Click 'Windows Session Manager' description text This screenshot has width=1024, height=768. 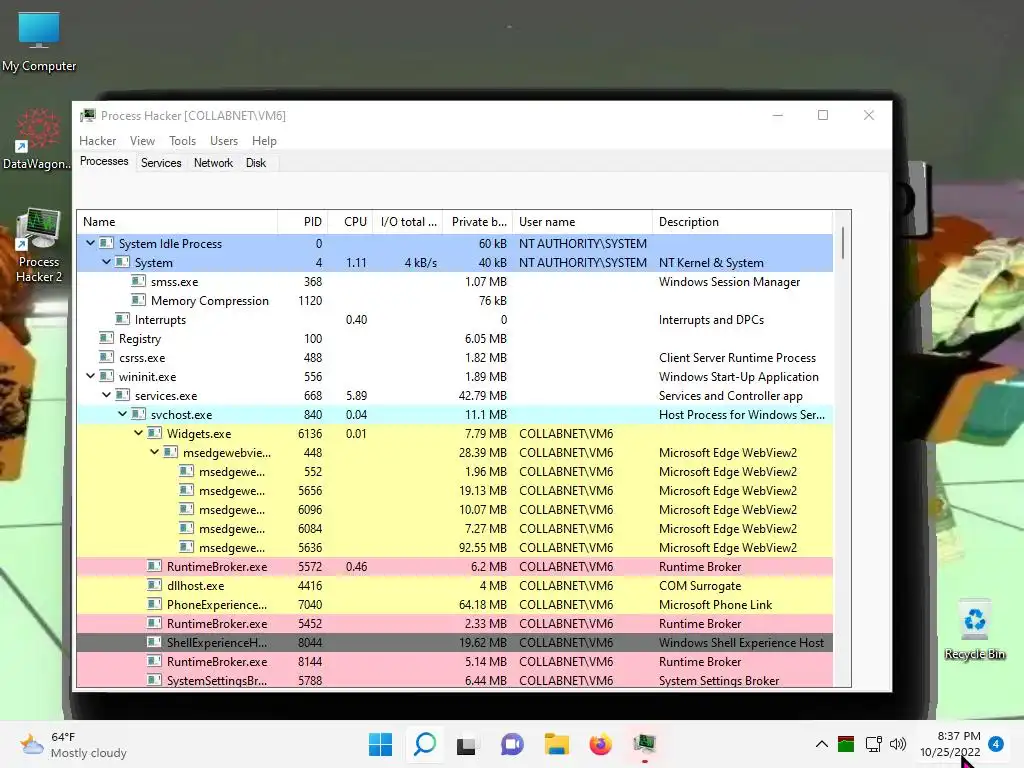(x=729, y=281)
